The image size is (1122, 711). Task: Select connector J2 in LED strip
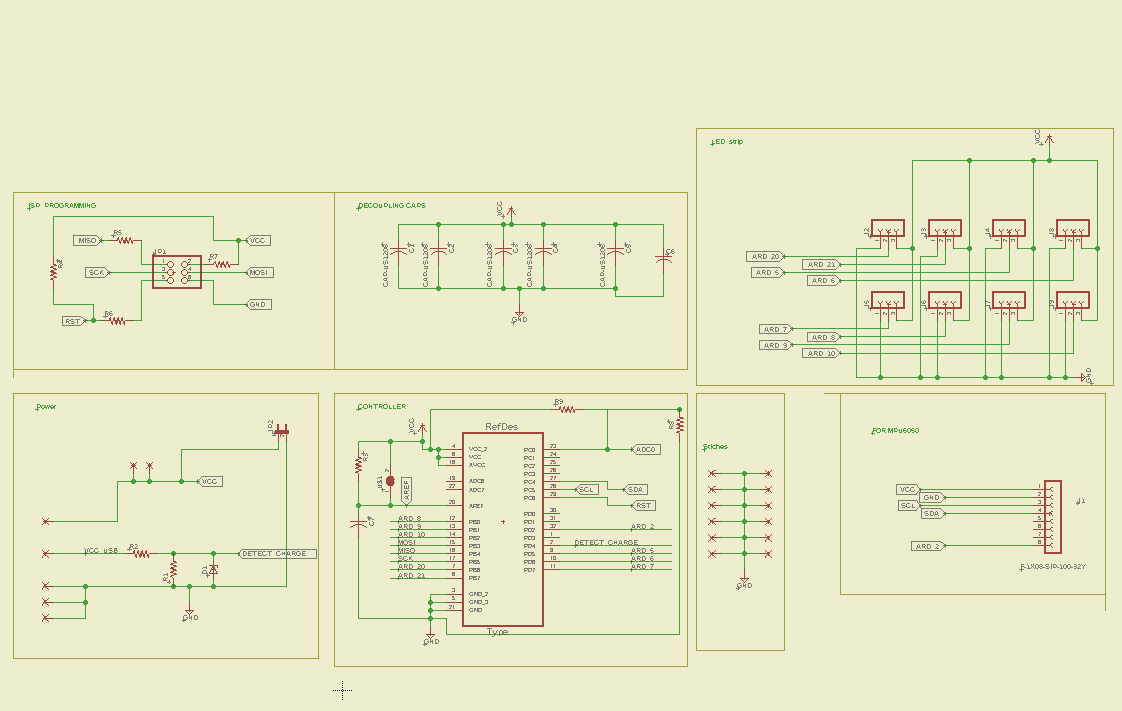click(x=888, y=228)
